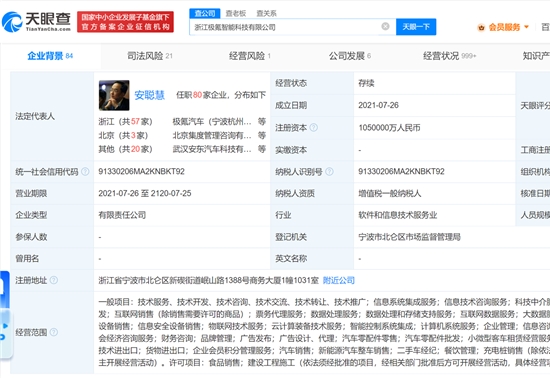Viewport: 550px width, 378px height.
Task: Click the 浙江（共57家） region count
Action: (x=126, y=122)
